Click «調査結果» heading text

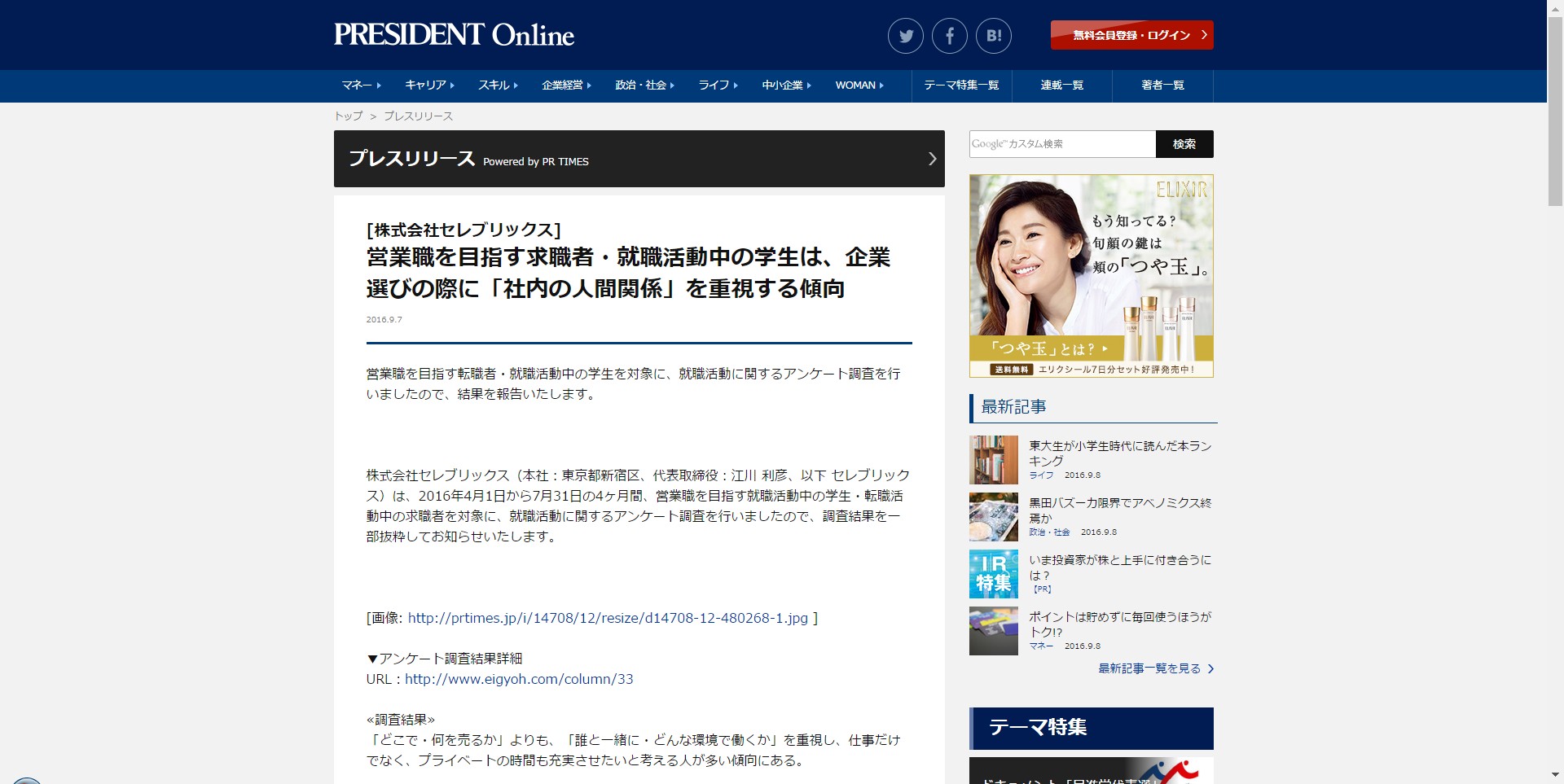[401, 720]
